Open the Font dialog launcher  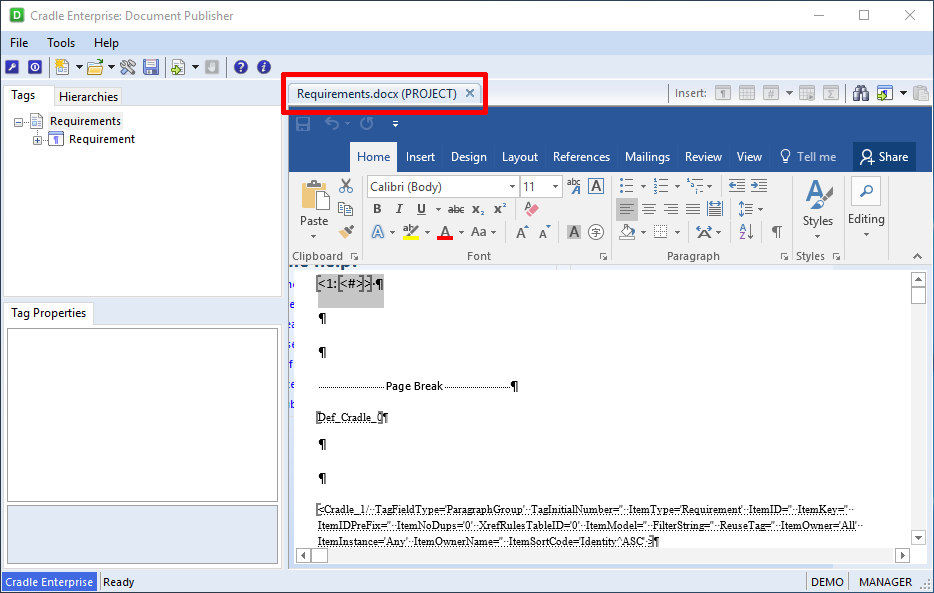tap(603, 257)
